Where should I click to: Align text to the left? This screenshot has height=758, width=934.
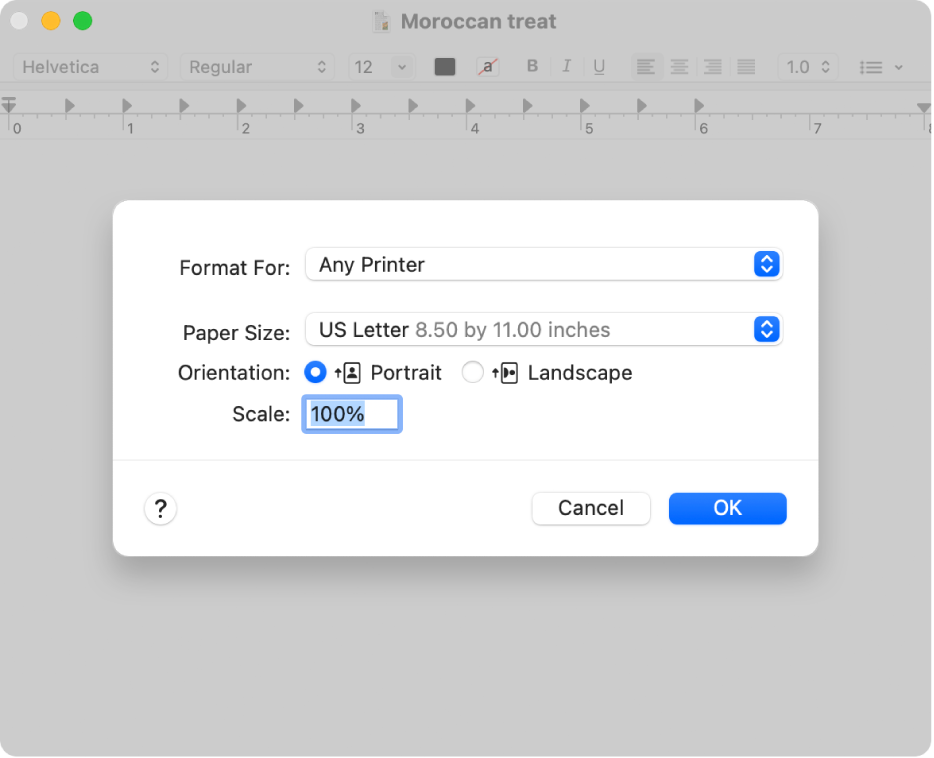click(647, 67)
